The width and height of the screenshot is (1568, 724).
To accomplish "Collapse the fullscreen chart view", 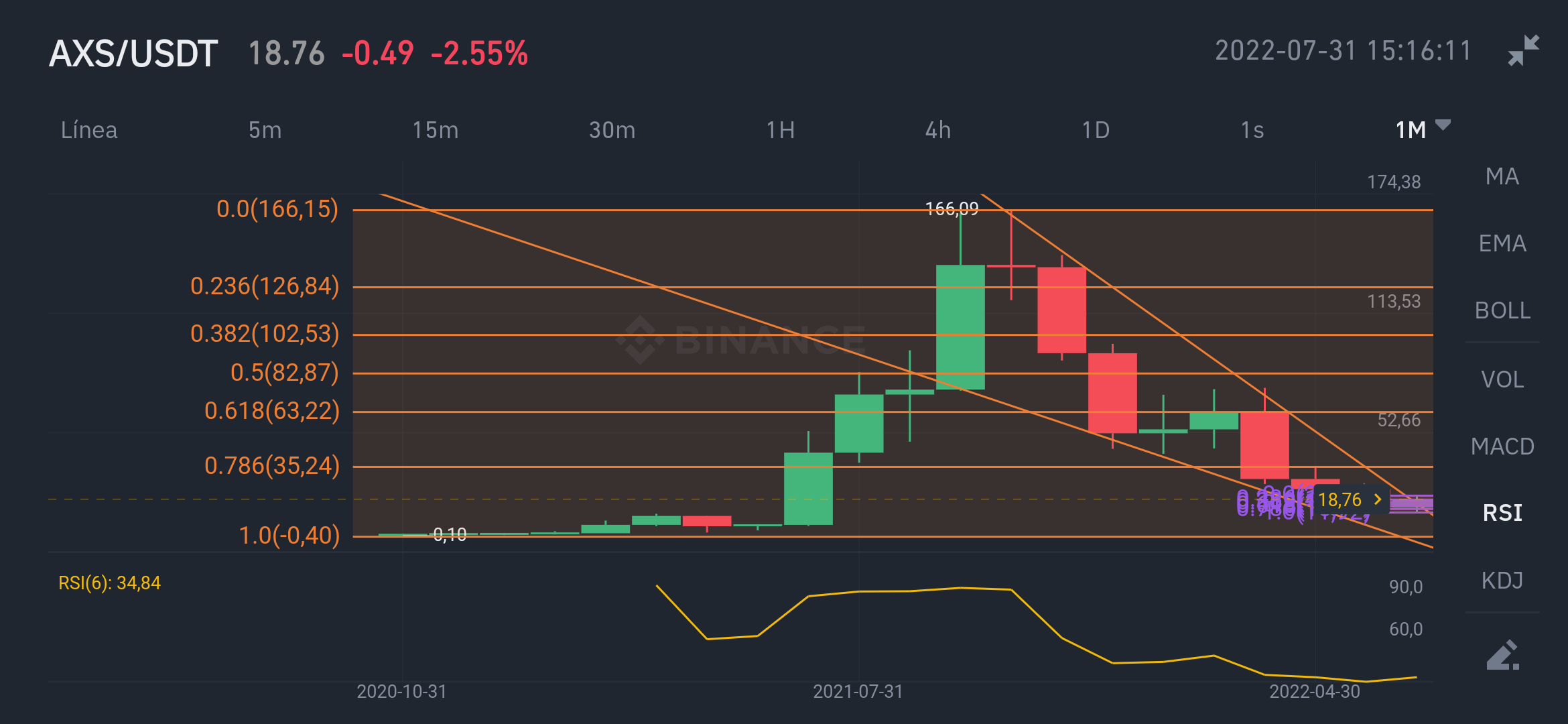I will [1523, 51].
